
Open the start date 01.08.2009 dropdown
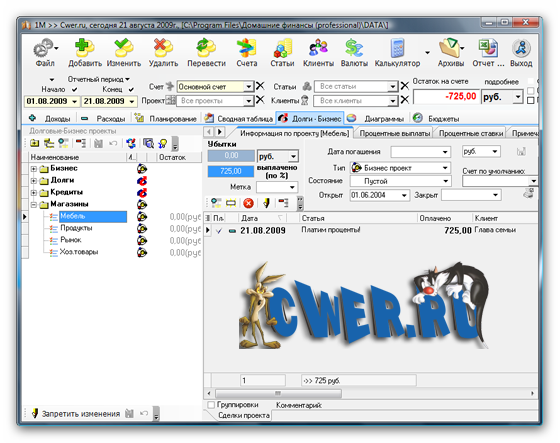point(74,101)
